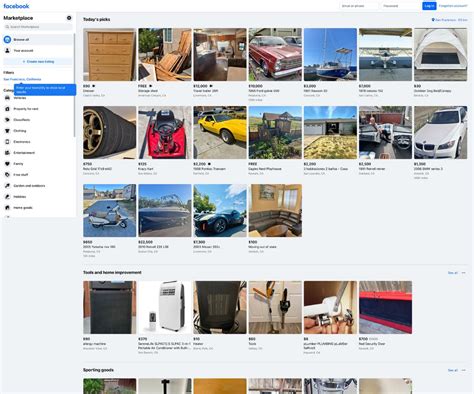Click Create new listing button

coord(38,62)
